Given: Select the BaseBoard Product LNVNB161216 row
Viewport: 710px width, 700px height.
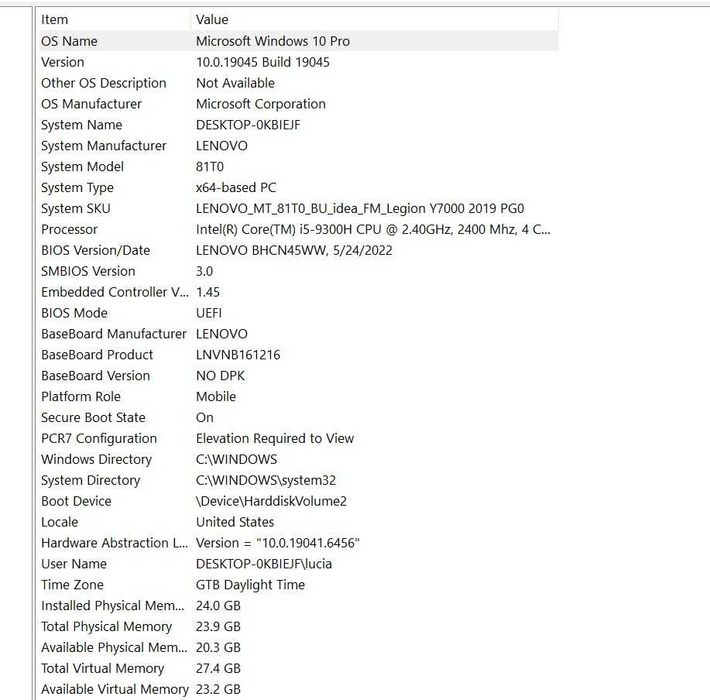Looking at the screenshot, I should tap(297, 355).
